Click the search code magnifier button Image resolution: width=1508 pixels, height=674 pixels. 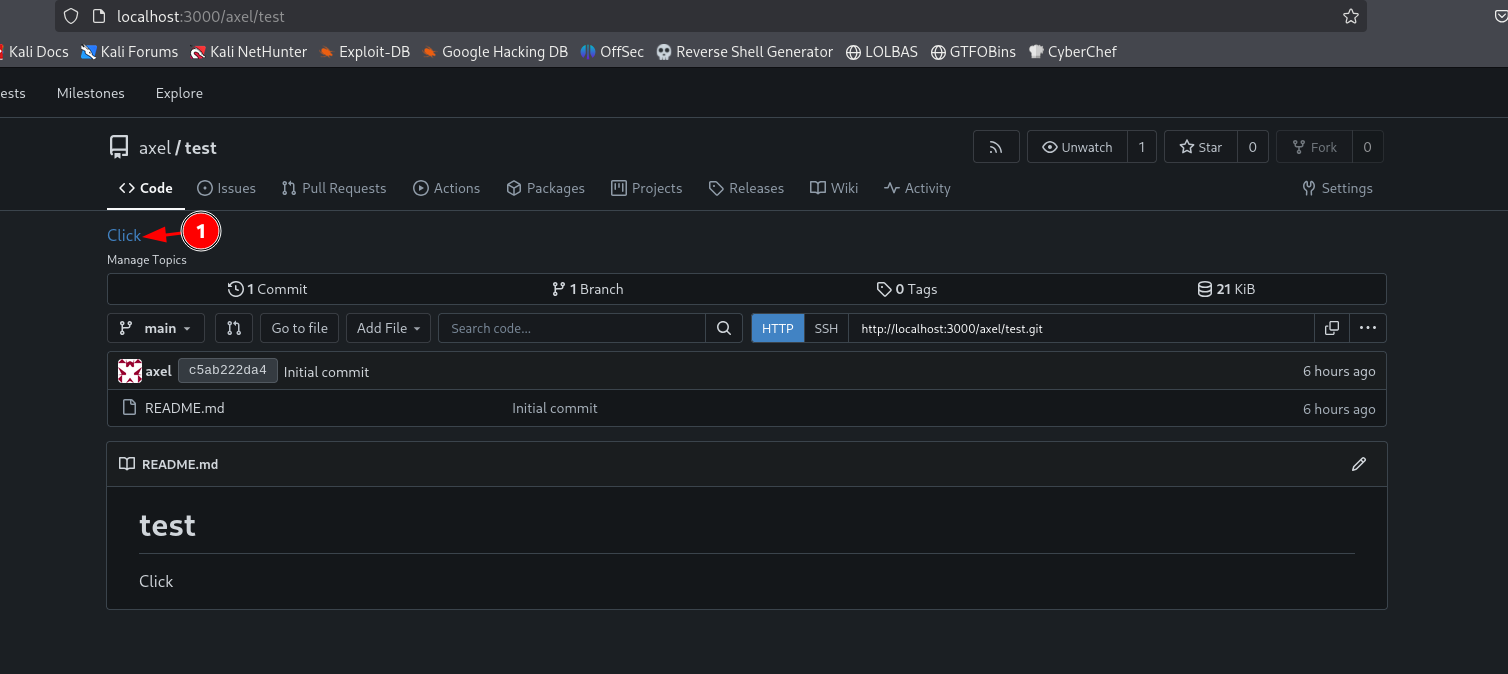[724, 328]
